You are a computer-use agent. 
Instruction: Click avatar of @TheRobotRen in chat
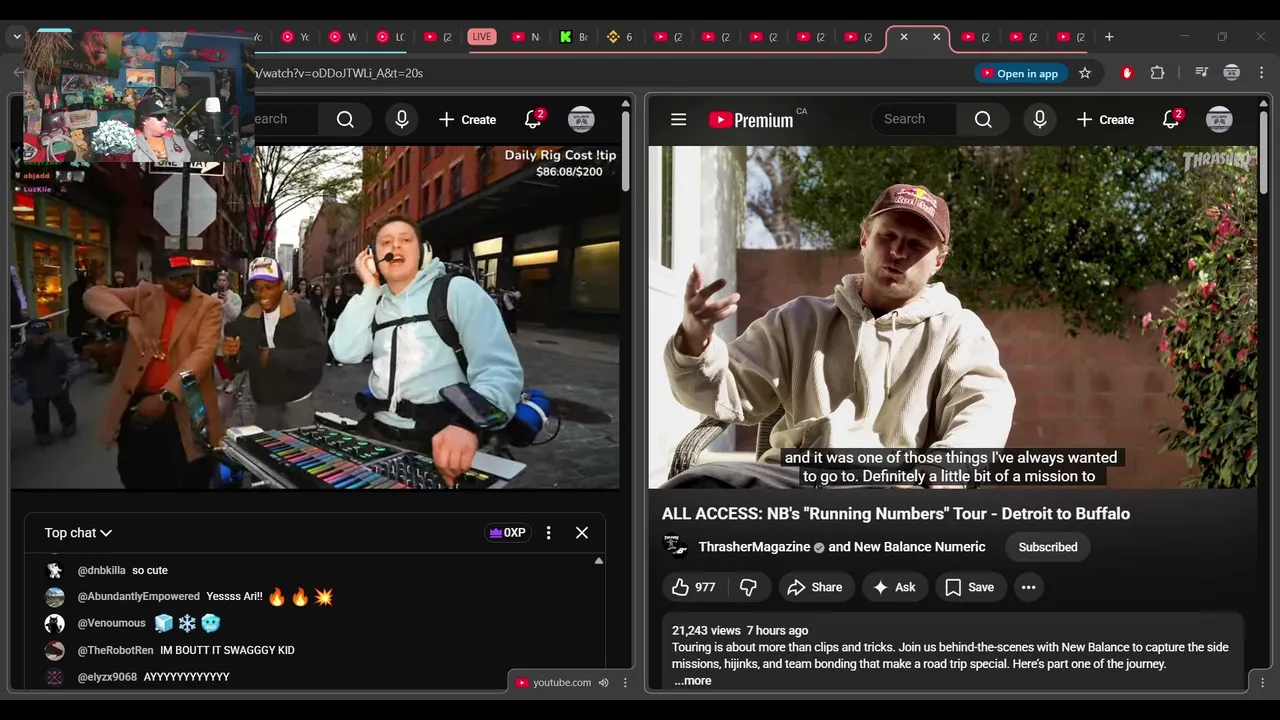tap(55, 650)
